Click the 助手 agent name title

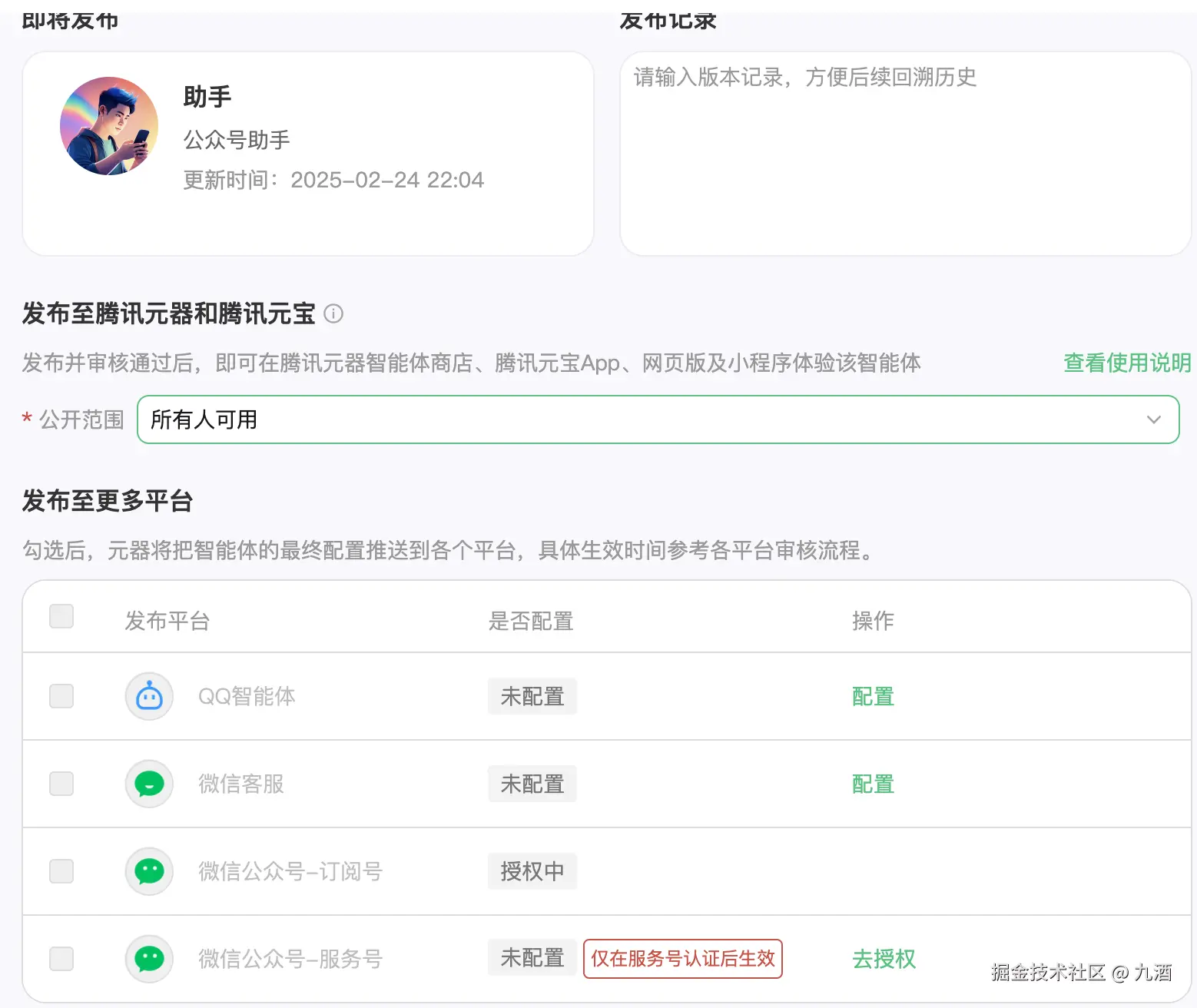(x=207, y=97)
